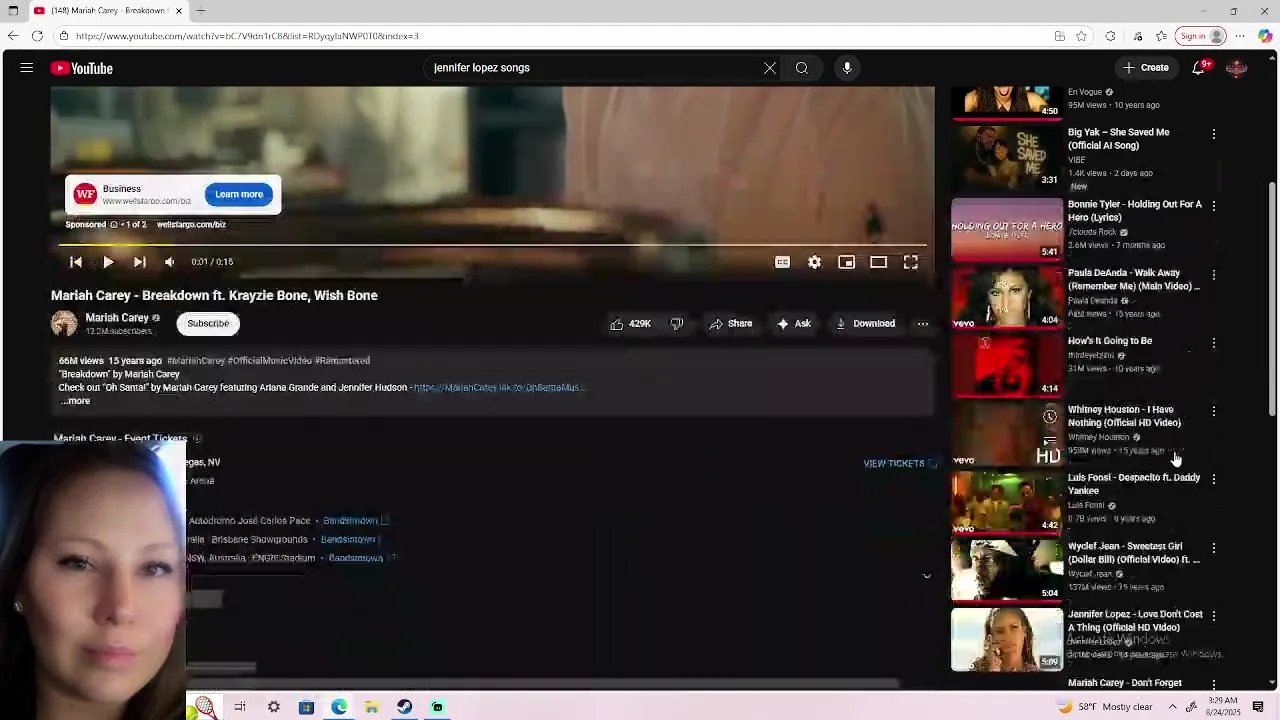The image size is (1280, 720).
Task: Open Luis Fonsi Despacito thumbnail
Action: (x=1007, y=503)
